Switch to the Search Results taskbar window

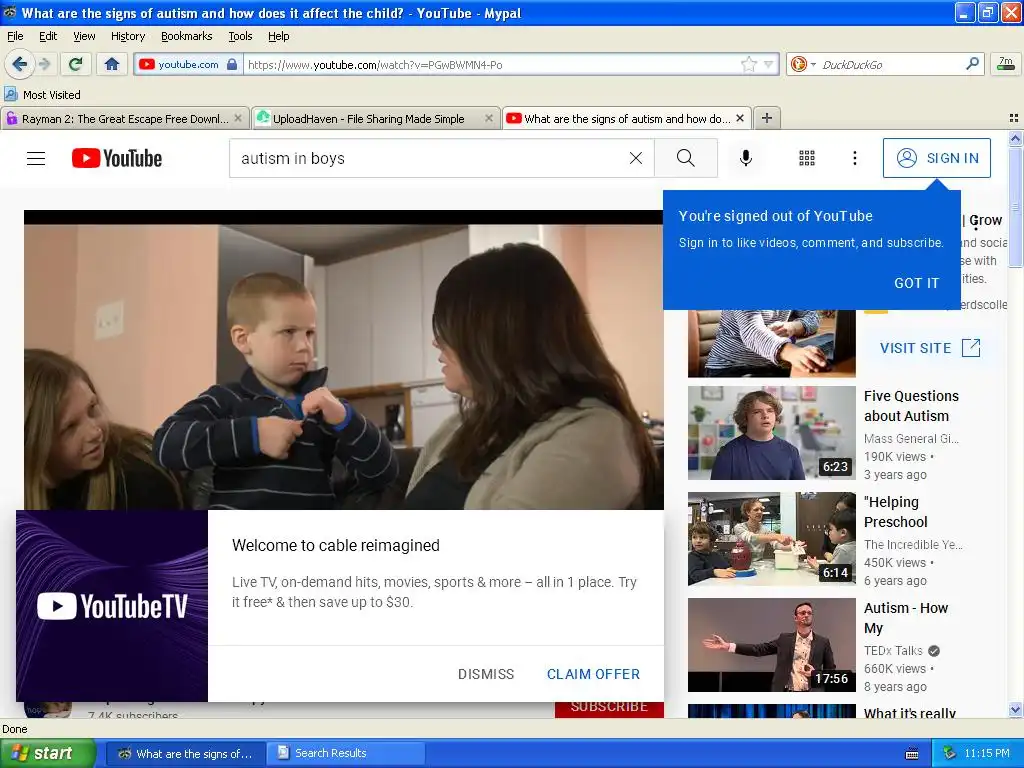click(x=346, y=753)
